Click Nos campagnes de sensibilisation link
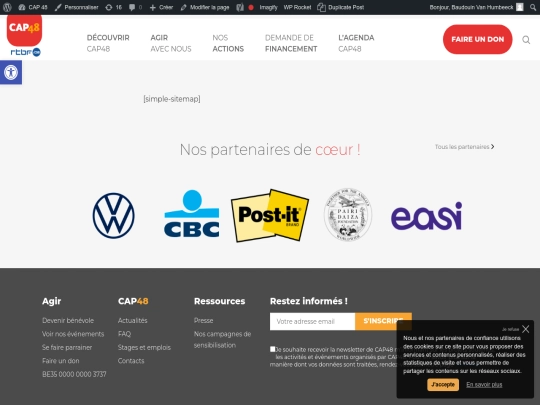 click(x=222, y=340)
